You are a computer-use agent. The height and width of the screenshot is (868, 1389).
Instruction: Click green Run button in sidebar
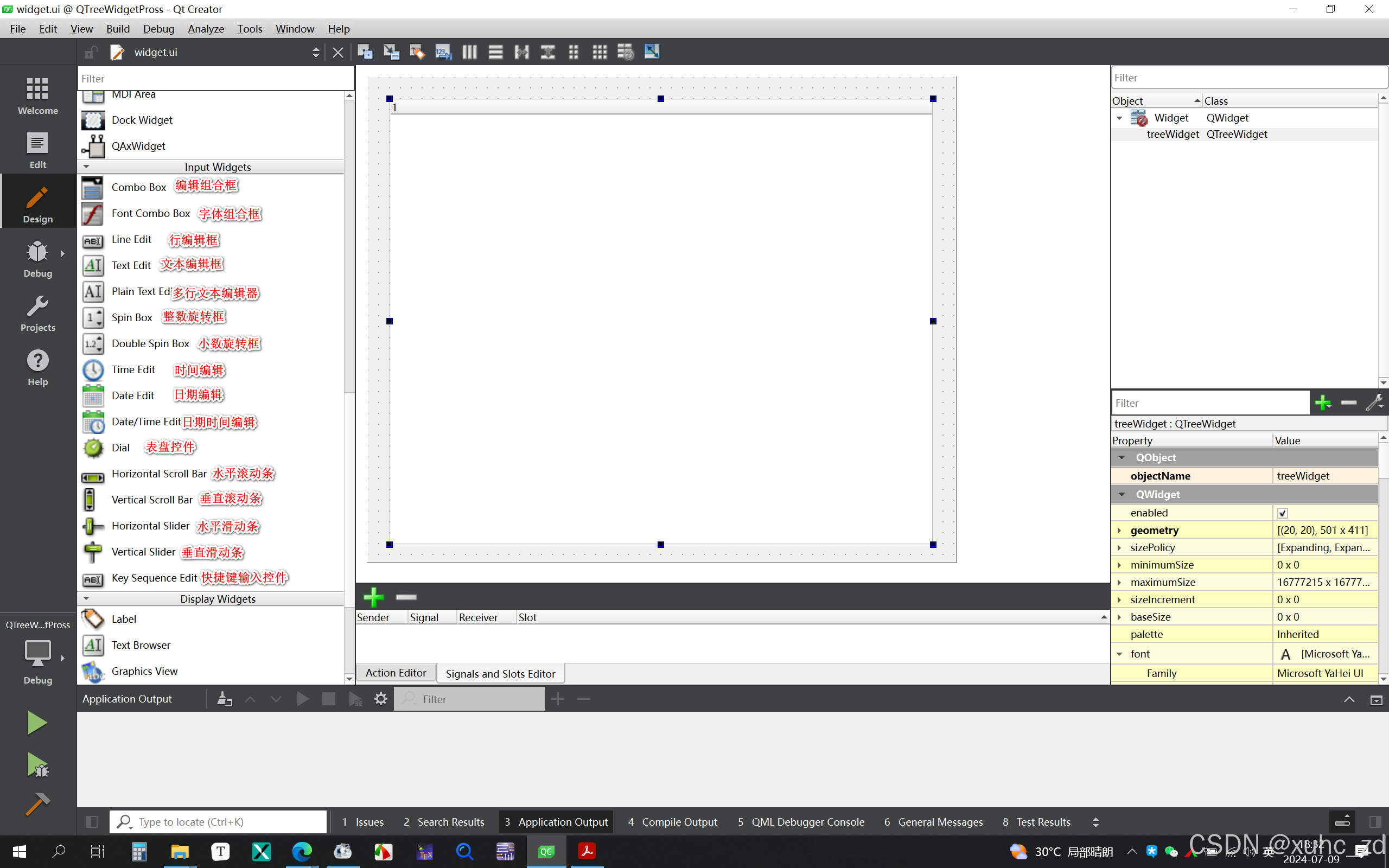pos(37,723)
